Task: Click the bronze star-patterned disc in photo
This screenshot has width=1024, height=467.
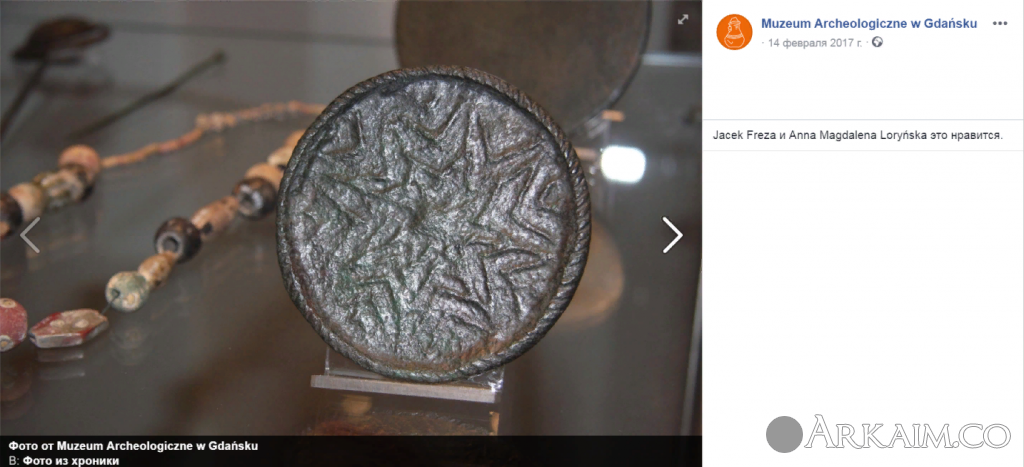Action: pyautogui.click(x=433, y=224)
